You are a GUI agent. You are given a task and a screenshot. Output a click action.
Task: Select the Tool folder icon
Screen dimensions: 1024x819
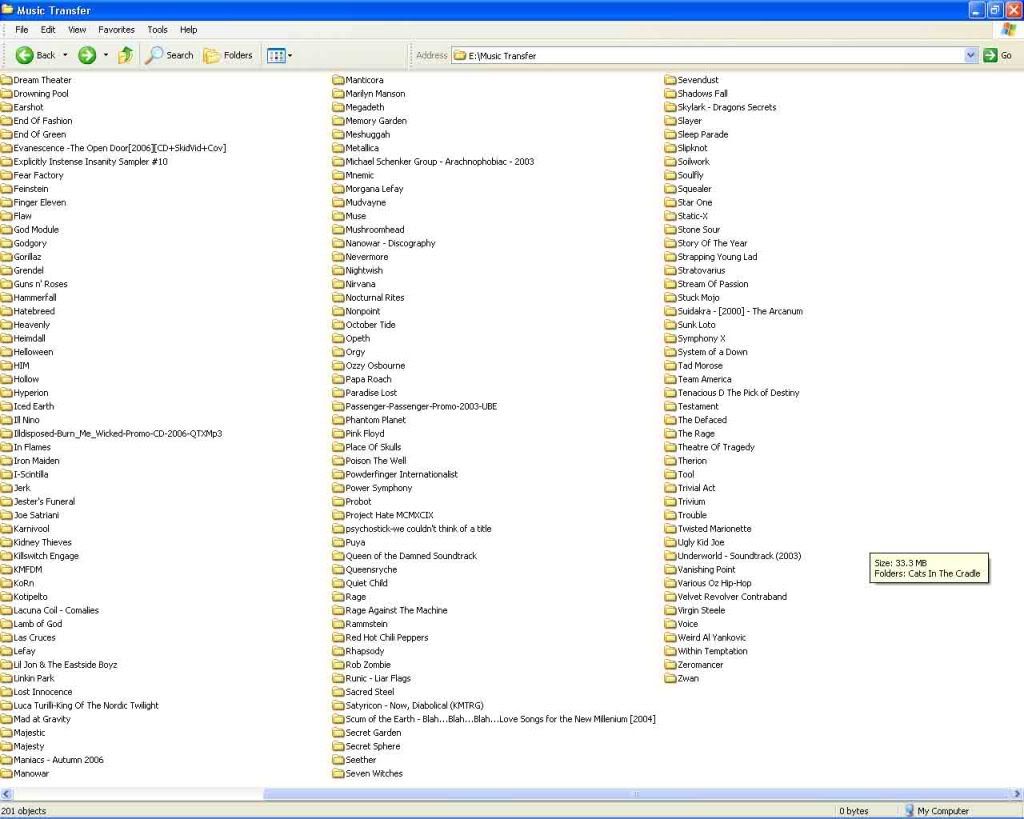[671, 474]
